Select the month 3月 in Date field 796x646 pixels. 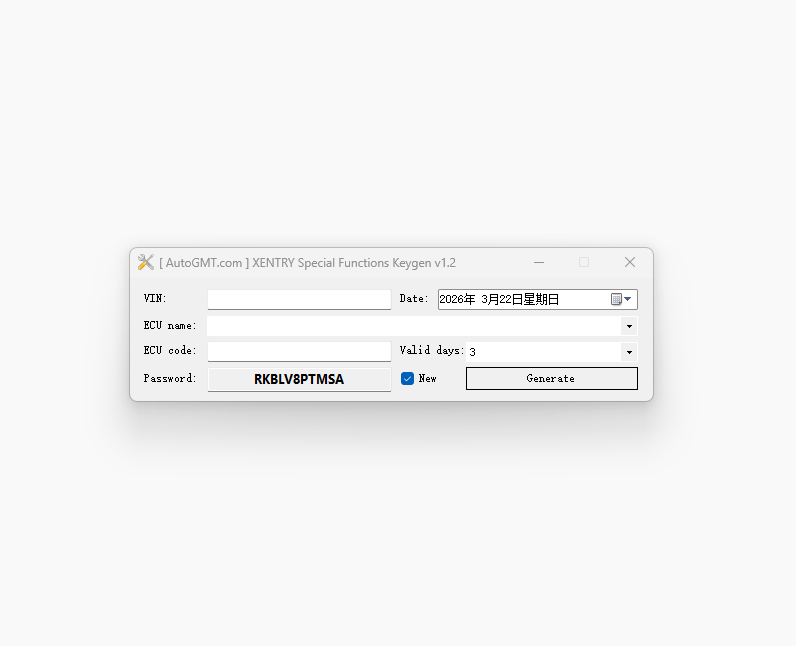point(490,299)
